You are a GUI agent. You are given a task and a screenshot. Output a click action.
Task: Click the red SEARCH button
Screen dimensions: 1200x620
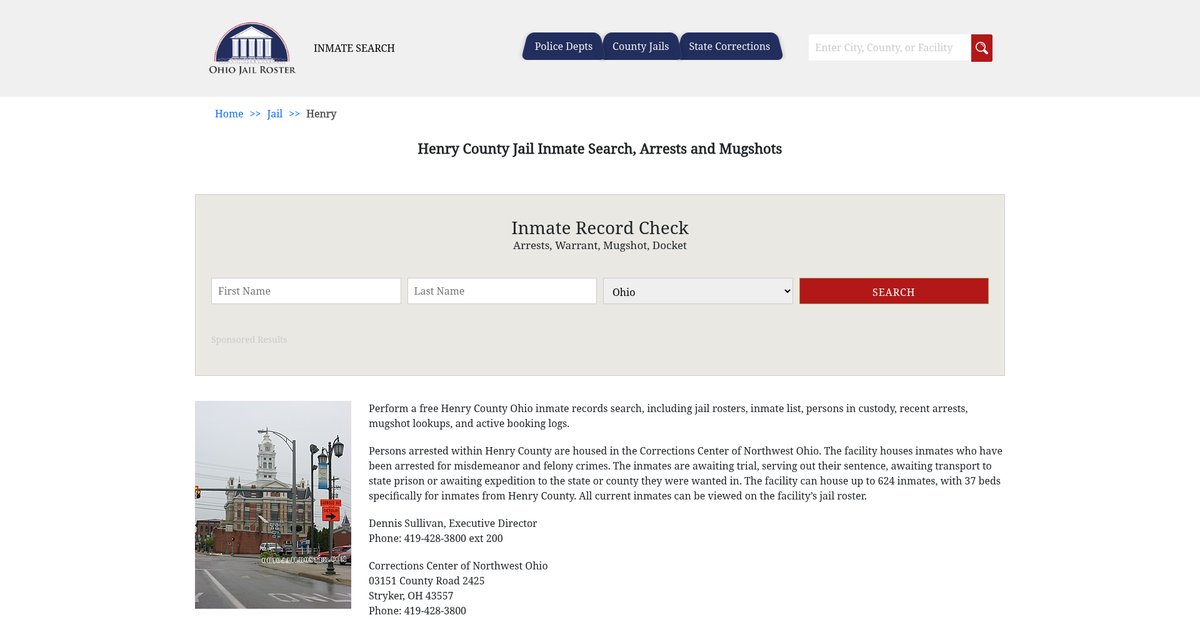[894, 291]
